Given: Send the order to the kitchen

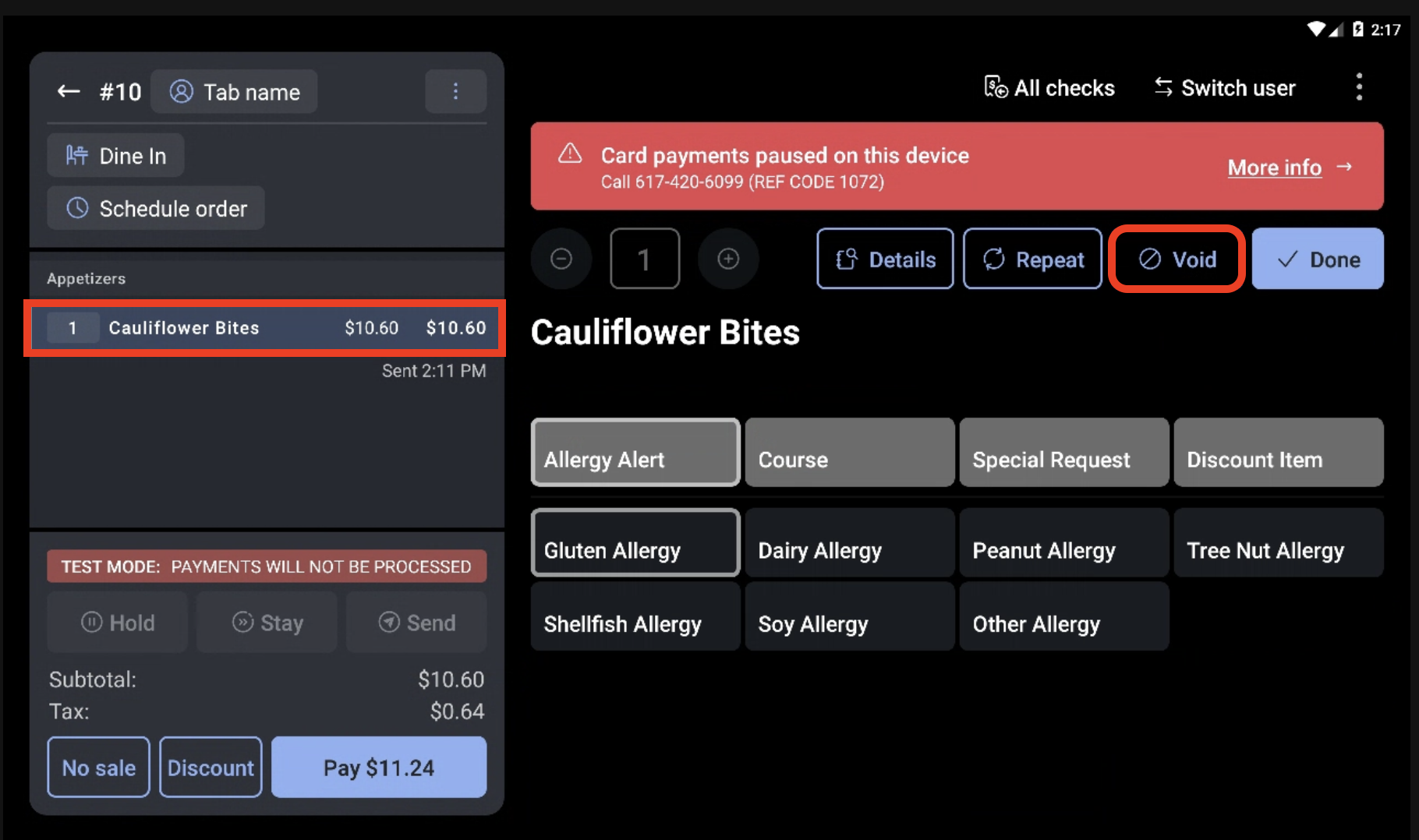Looking at the screenshot, I should (x=416, y=622).
